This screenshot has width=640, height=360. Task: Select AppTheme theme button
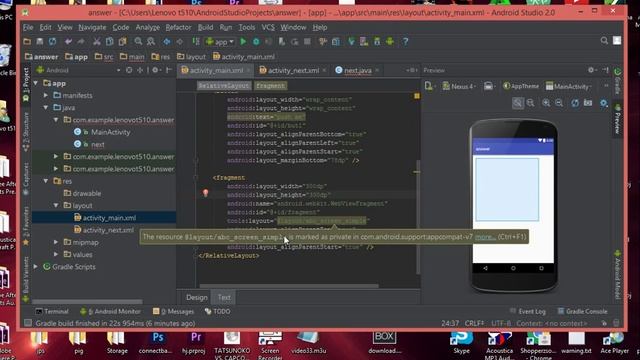(x=521, y=87)
